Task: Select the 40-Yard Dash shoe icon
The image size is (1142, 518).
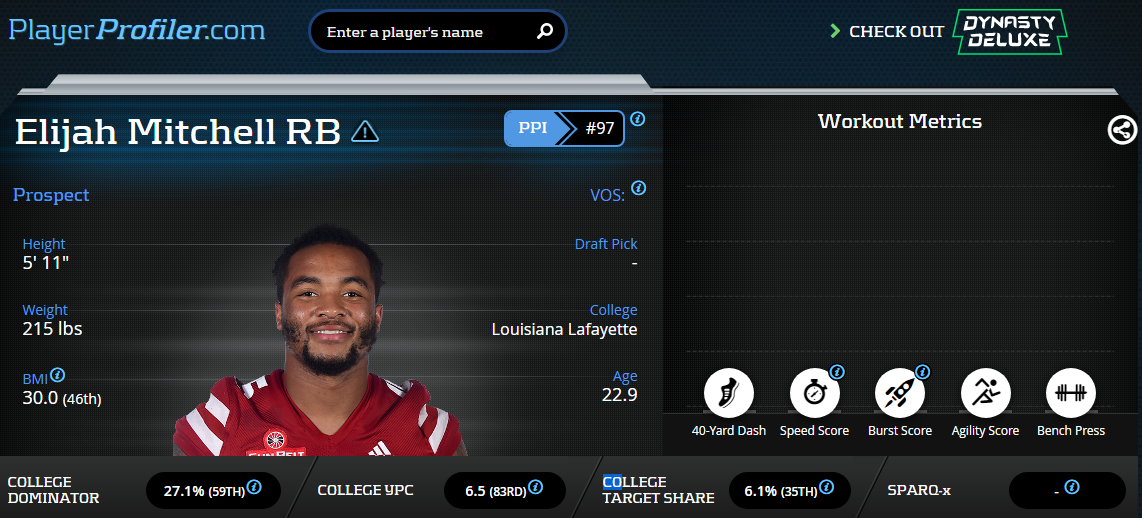Action: coord(728,393)
